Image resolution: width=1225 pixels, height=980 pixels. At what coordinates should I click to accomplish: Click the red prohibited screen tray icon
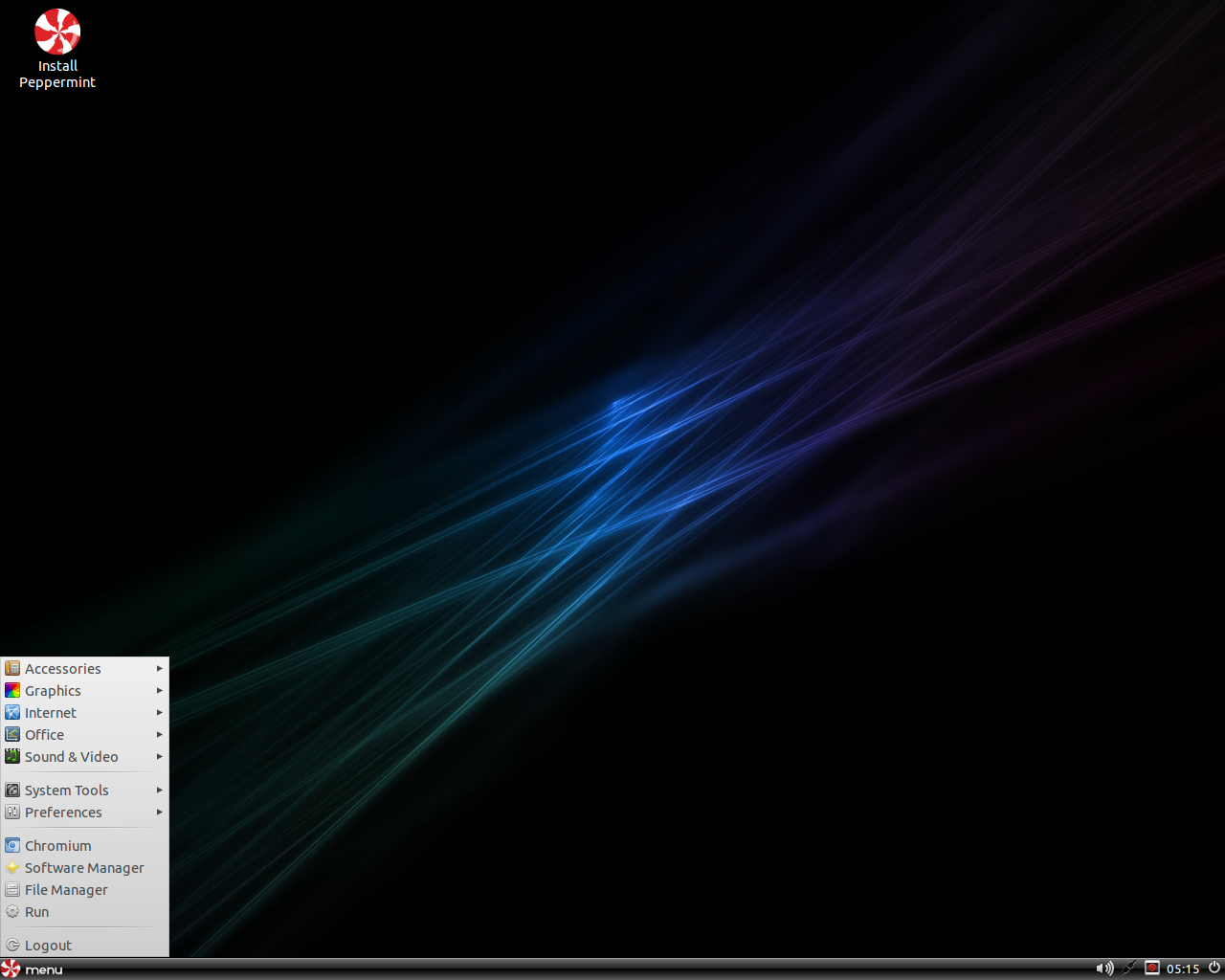point(1152,969)
